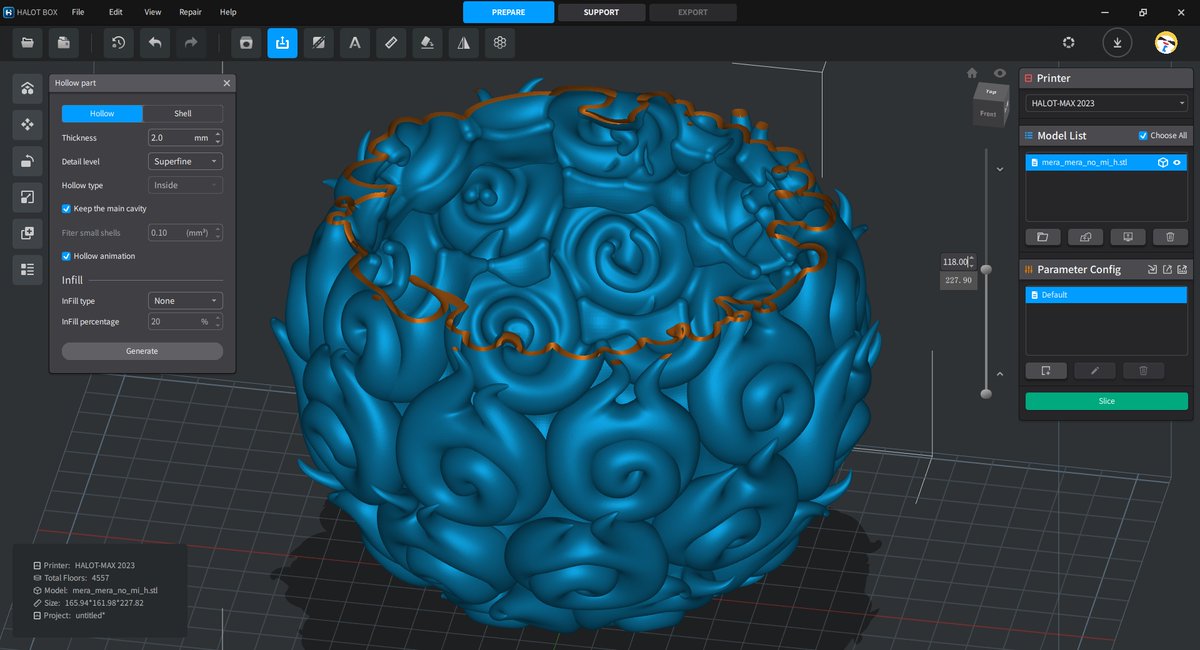Viewport: 1200px width, 650px height.
Task: Switch to the PREPARE tab
Action: click(508, 12)
